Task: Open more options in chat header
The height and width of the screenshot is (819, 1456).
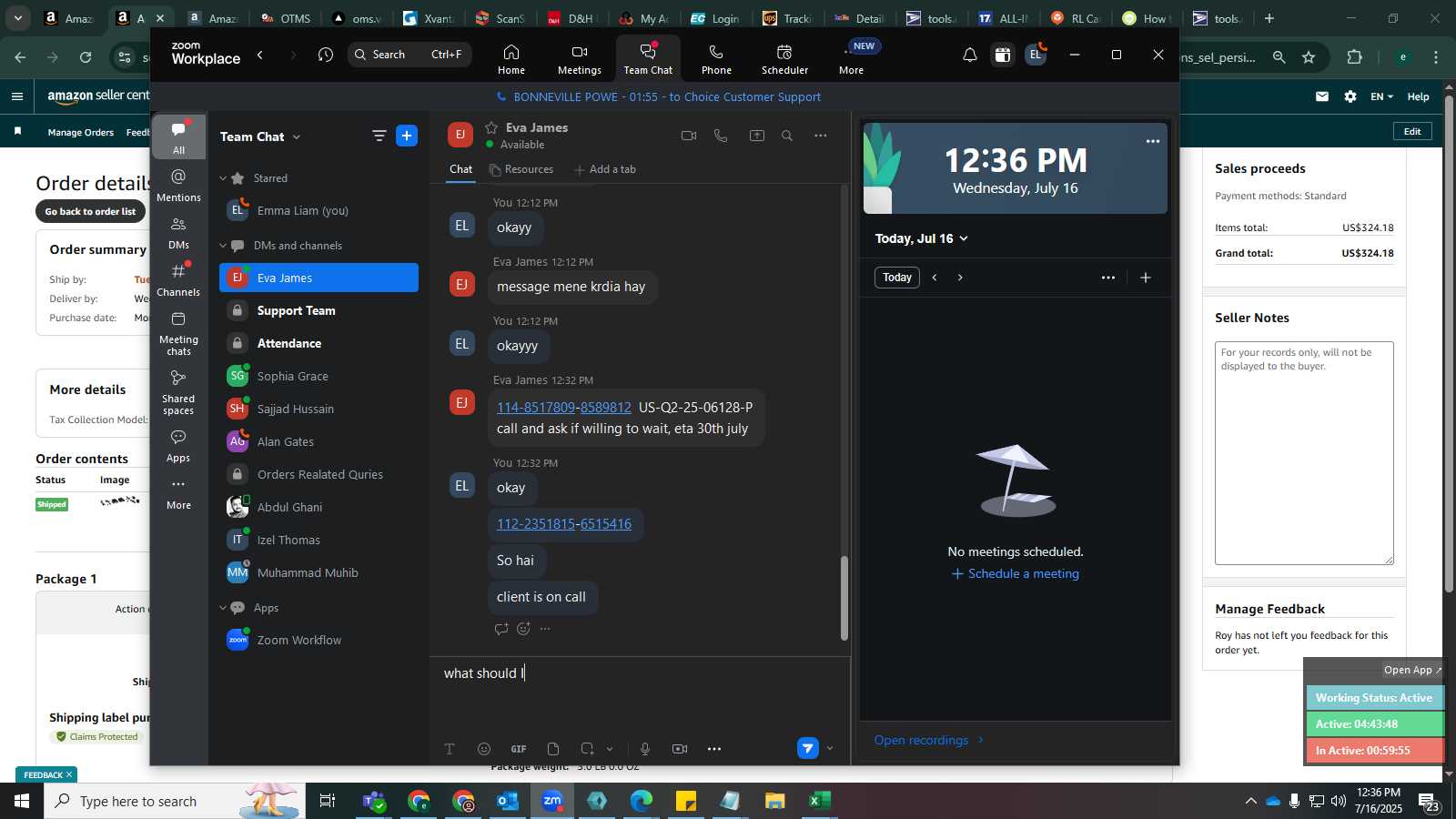Action: coord(821,136)
